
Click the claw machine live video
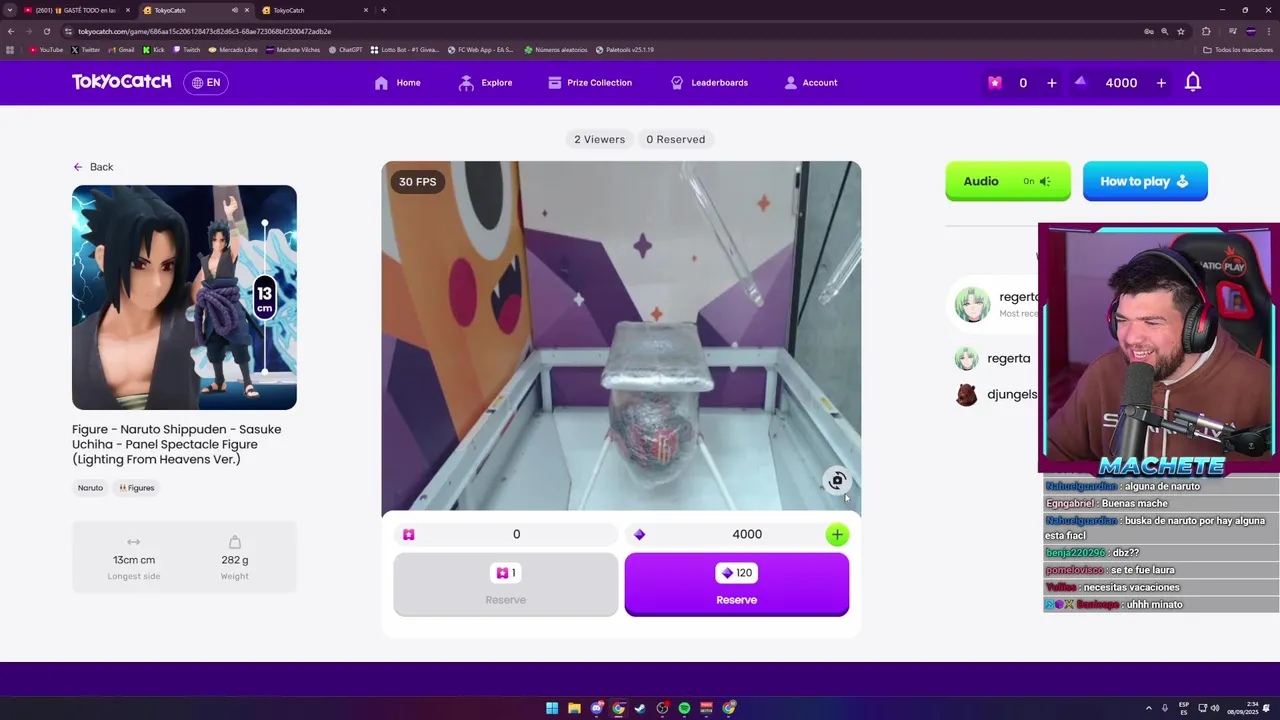pos(621,336)
